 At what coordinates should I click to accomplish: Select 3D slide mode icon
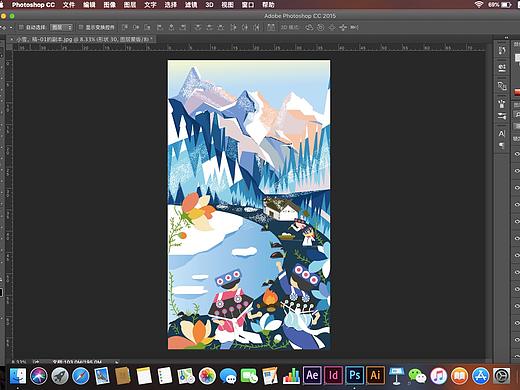[x=343, y=27]
